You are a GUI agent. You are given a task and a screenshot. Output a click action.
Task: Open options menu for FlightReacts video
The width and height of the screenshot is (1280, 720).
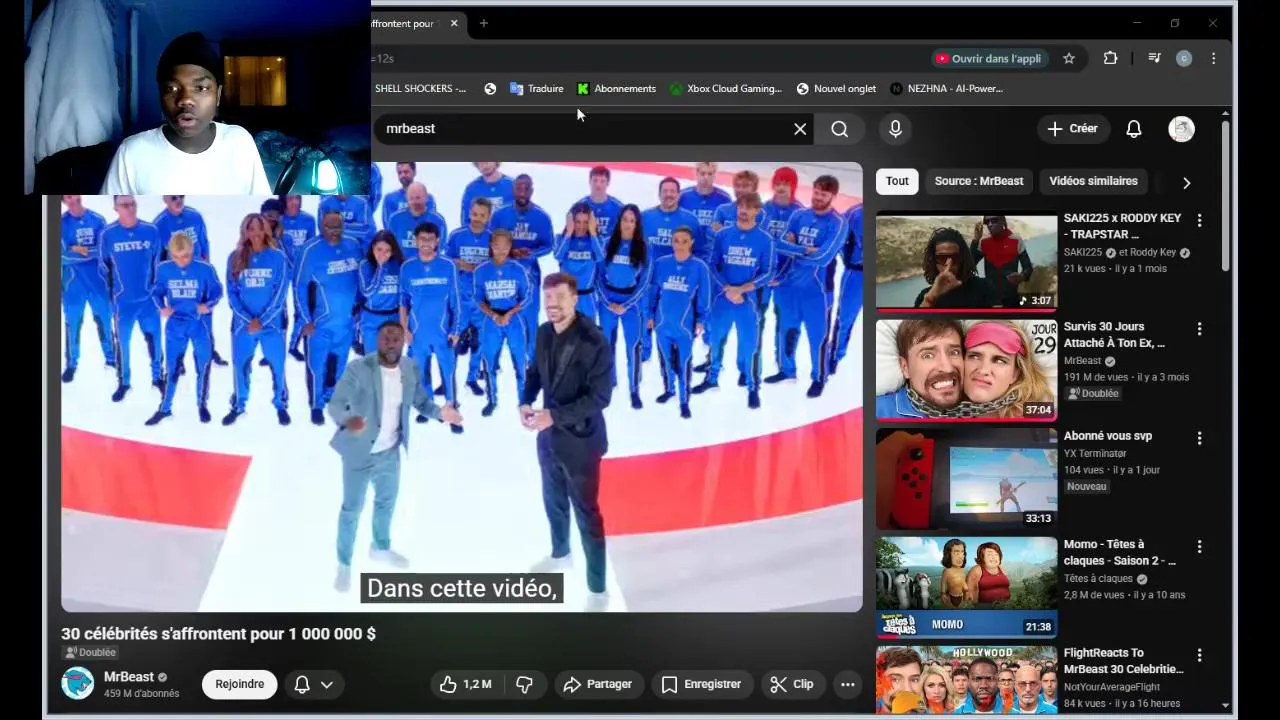tap(1199, 656)
